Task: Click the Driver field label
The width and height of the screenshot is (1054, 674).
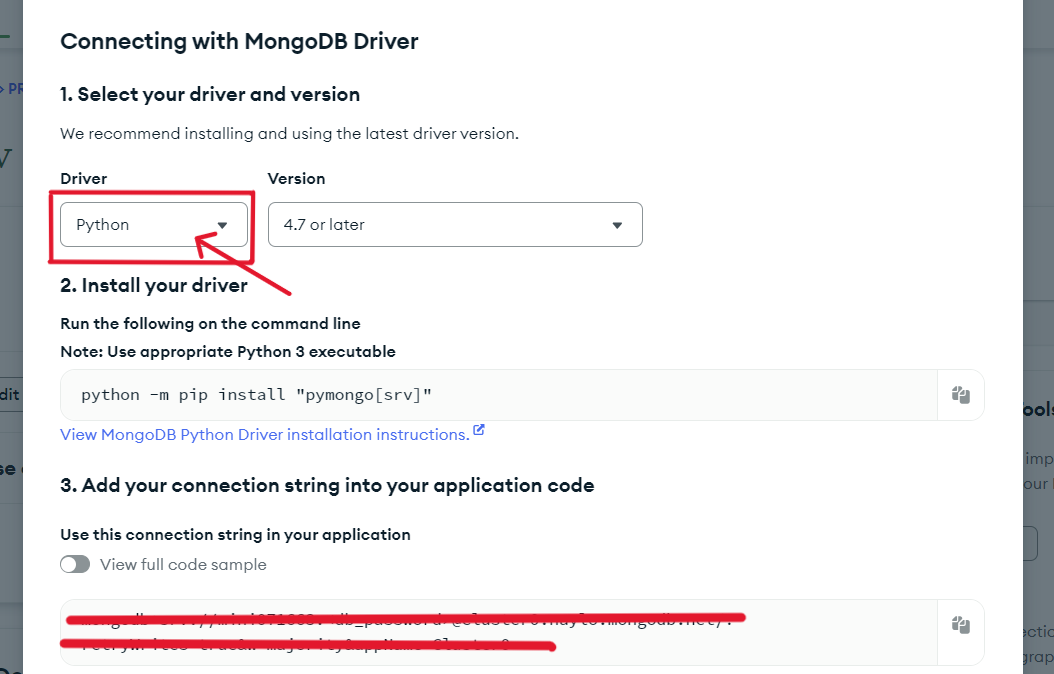Action: 84,179
